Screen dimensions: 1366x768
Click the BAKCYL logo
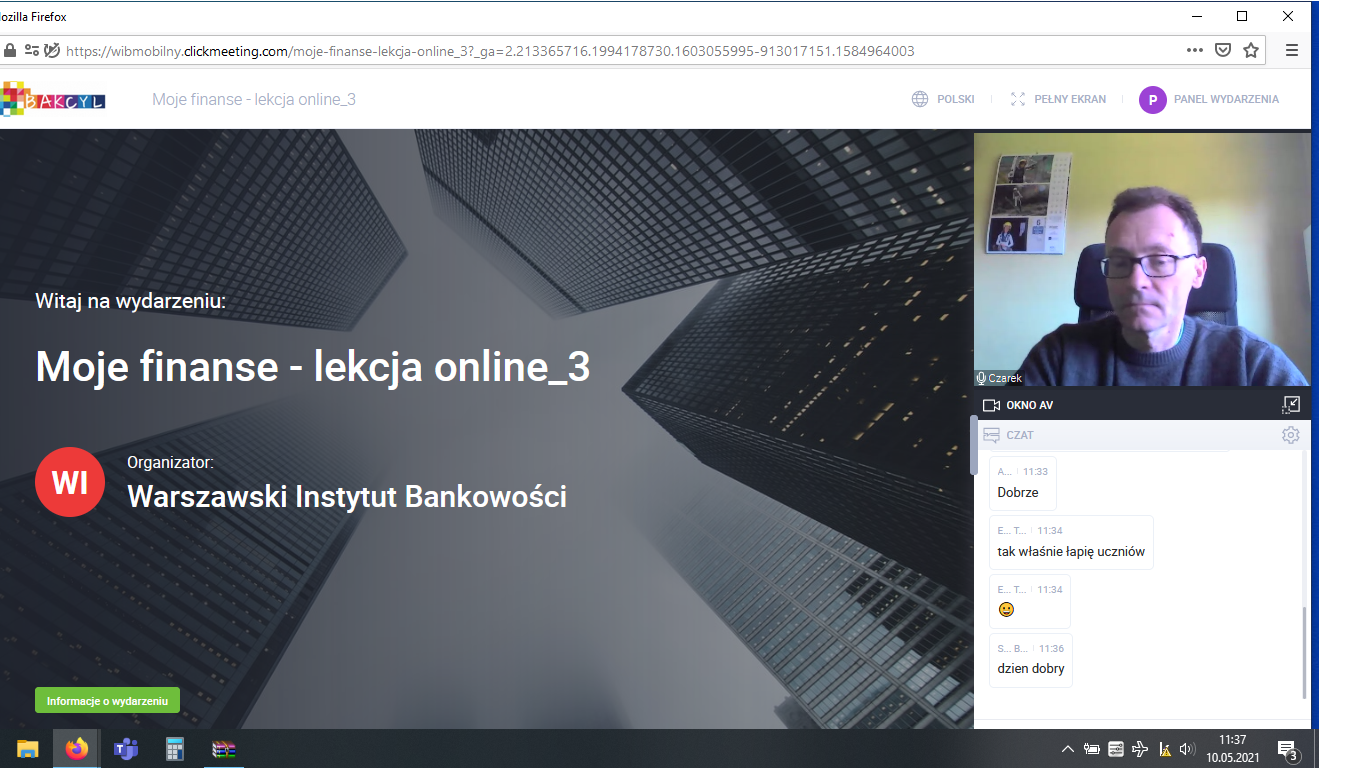click(52, 99)
